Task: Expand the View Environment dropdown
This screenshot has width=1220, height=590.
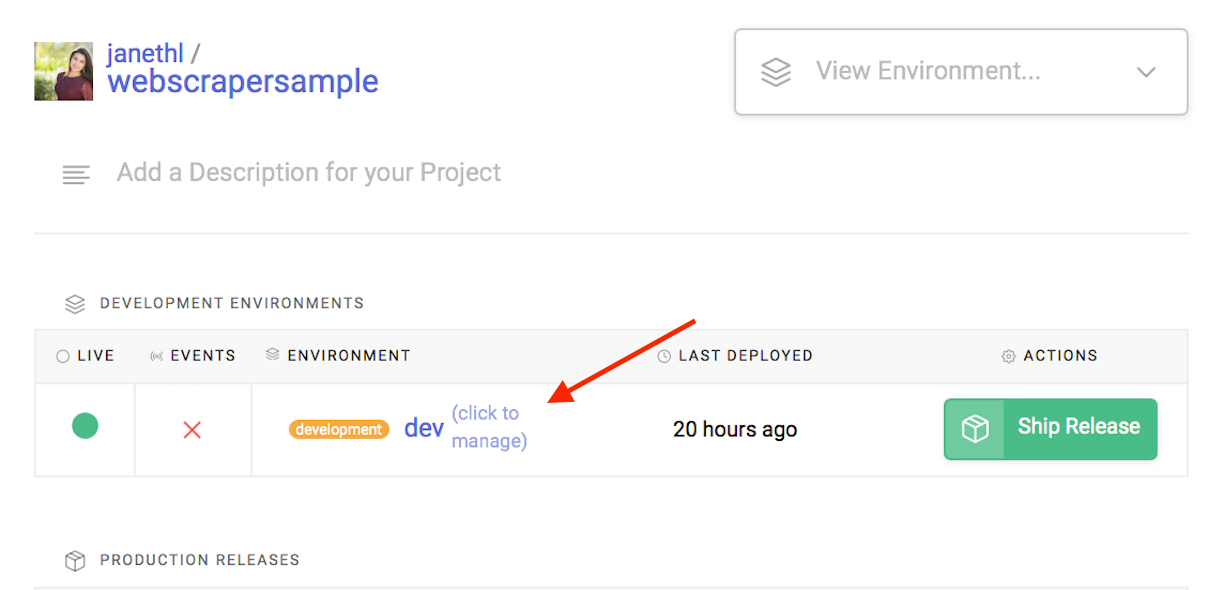Action: pos(961,72)
